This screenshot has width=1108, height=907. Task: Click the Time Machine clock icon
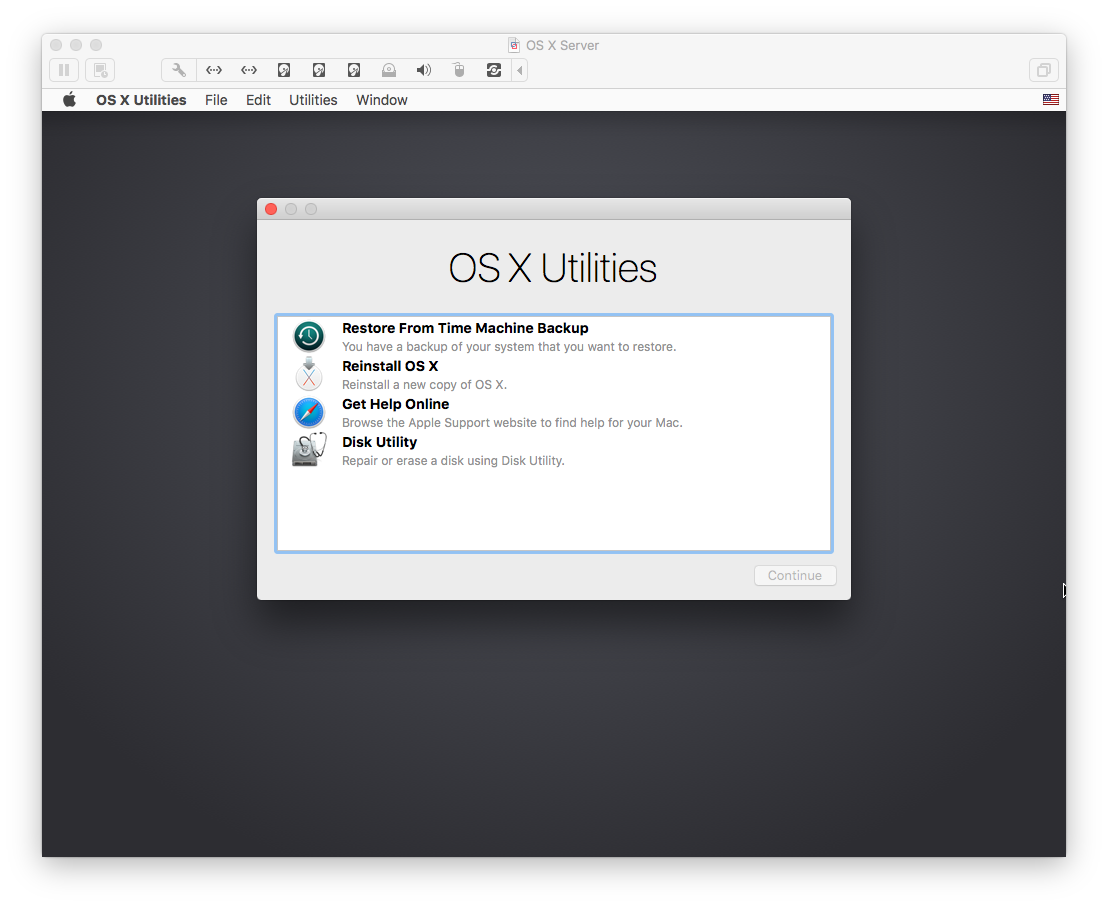309,336
